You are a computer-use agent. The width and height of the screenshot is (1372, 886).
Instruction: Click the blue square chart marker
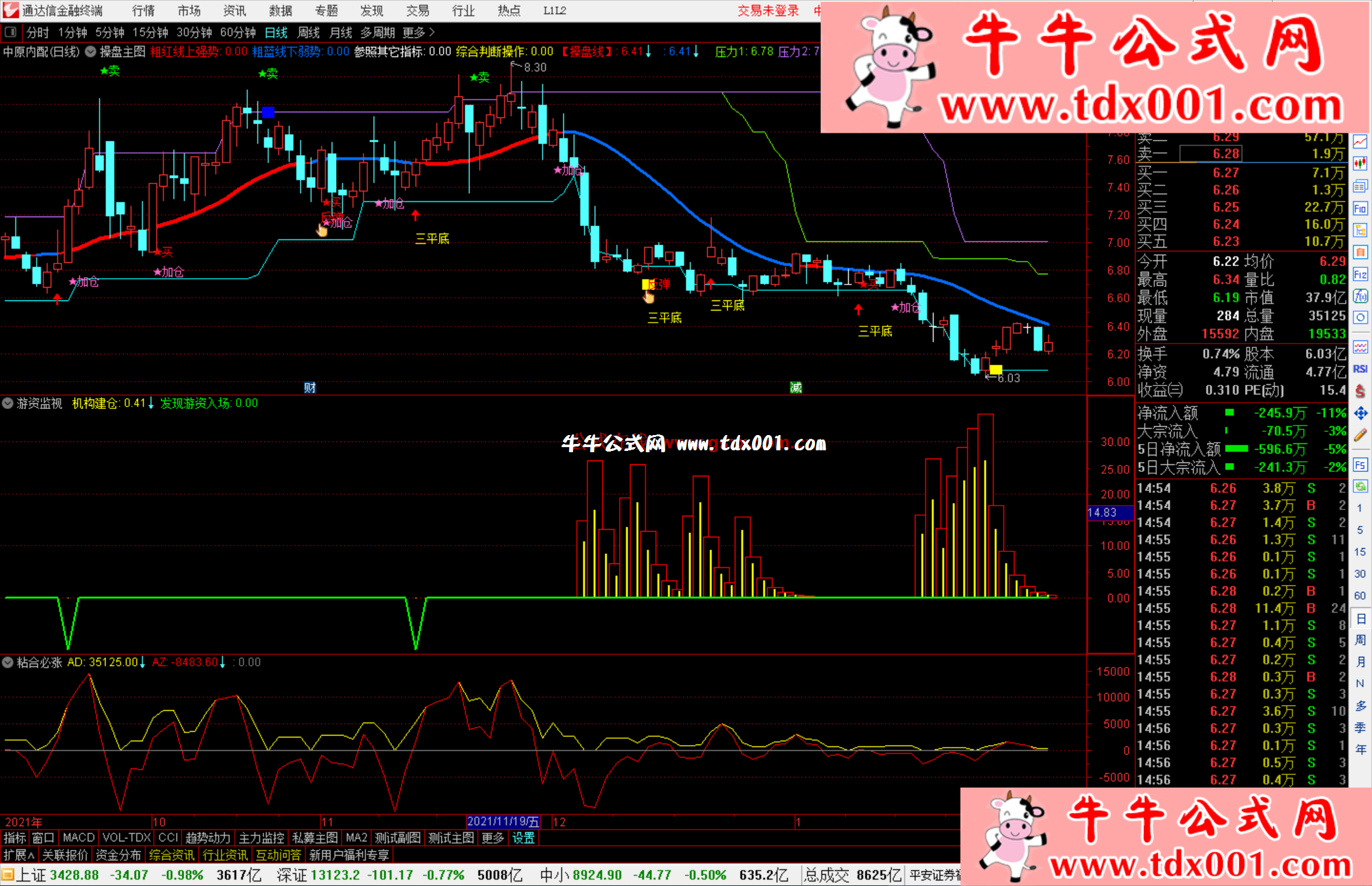tap(268, 112)
